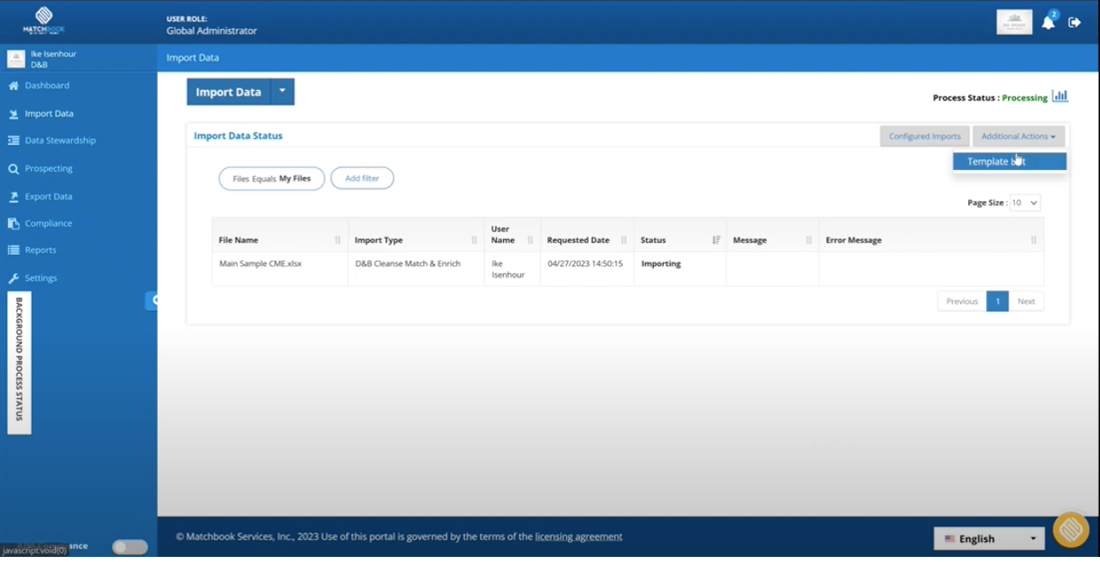
Task: Click the Files Equals My Files filter
Action: [x=271, y=178]
